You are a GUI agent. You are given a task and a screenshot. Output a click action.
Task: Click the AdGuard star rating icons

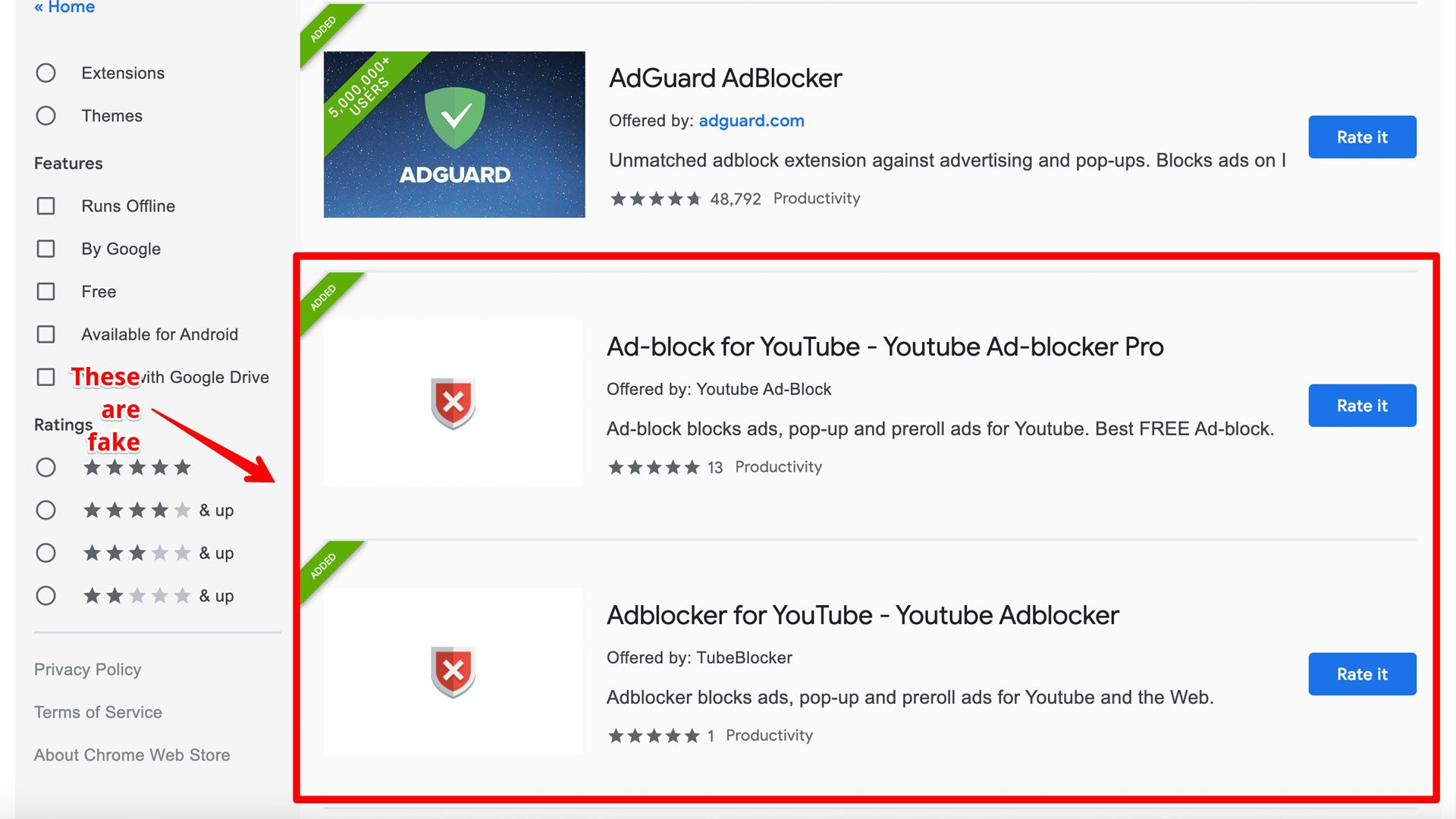(x=656, y=199)
